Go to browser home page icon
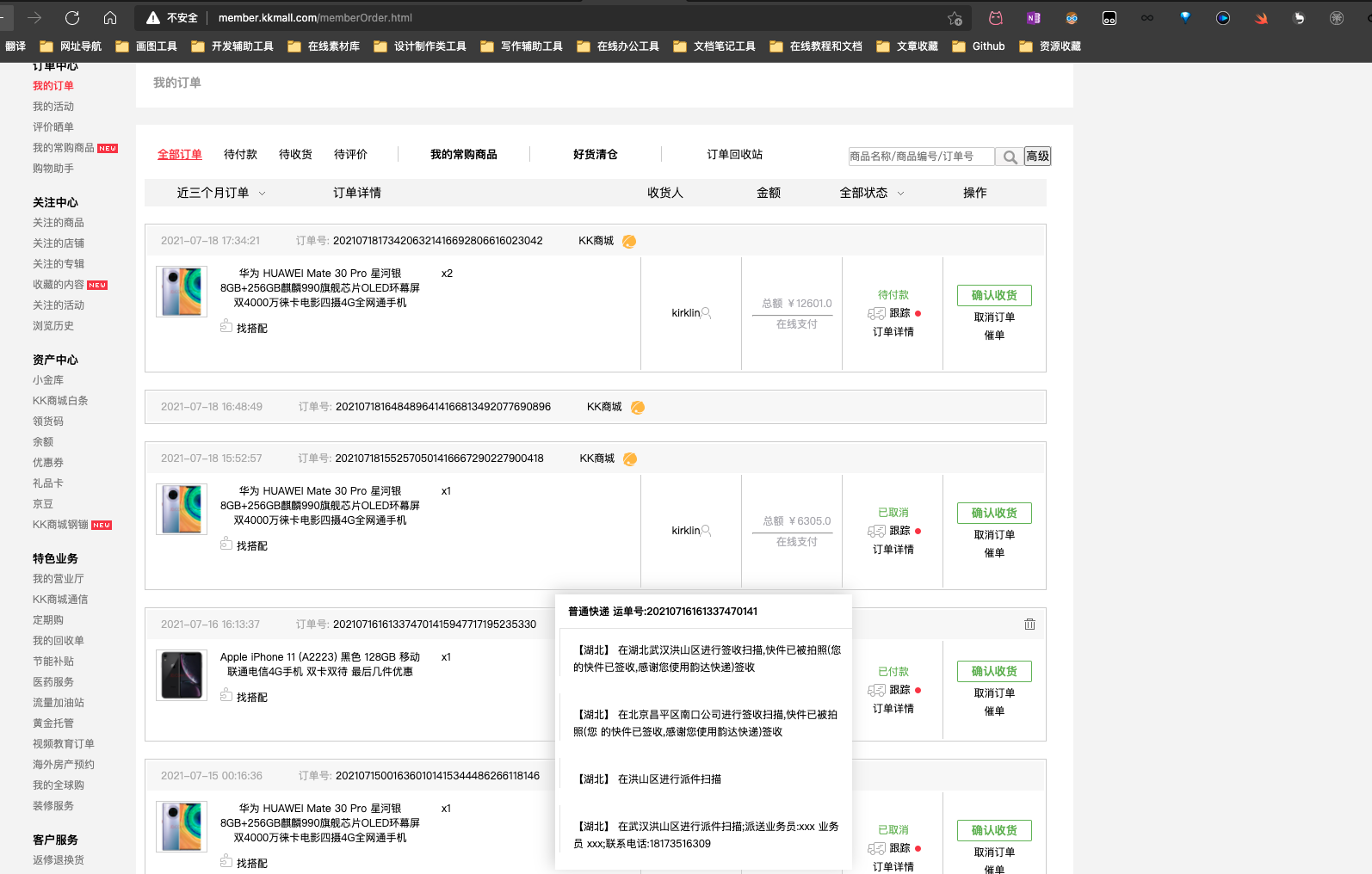The height and width of the screenshot is (874, 1372). (110, 17)
